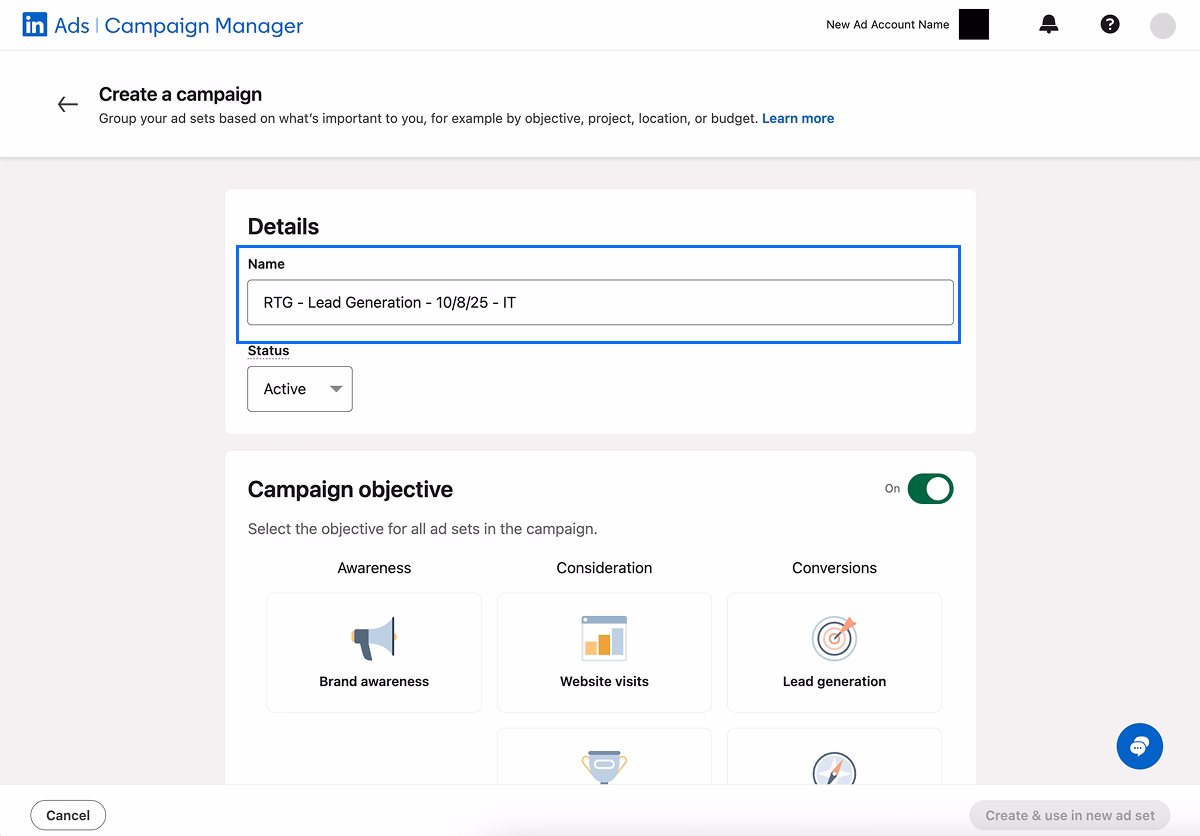Click Create & use in new ad set
This screenshot has height=836, width=1200.
(1070, 815)
